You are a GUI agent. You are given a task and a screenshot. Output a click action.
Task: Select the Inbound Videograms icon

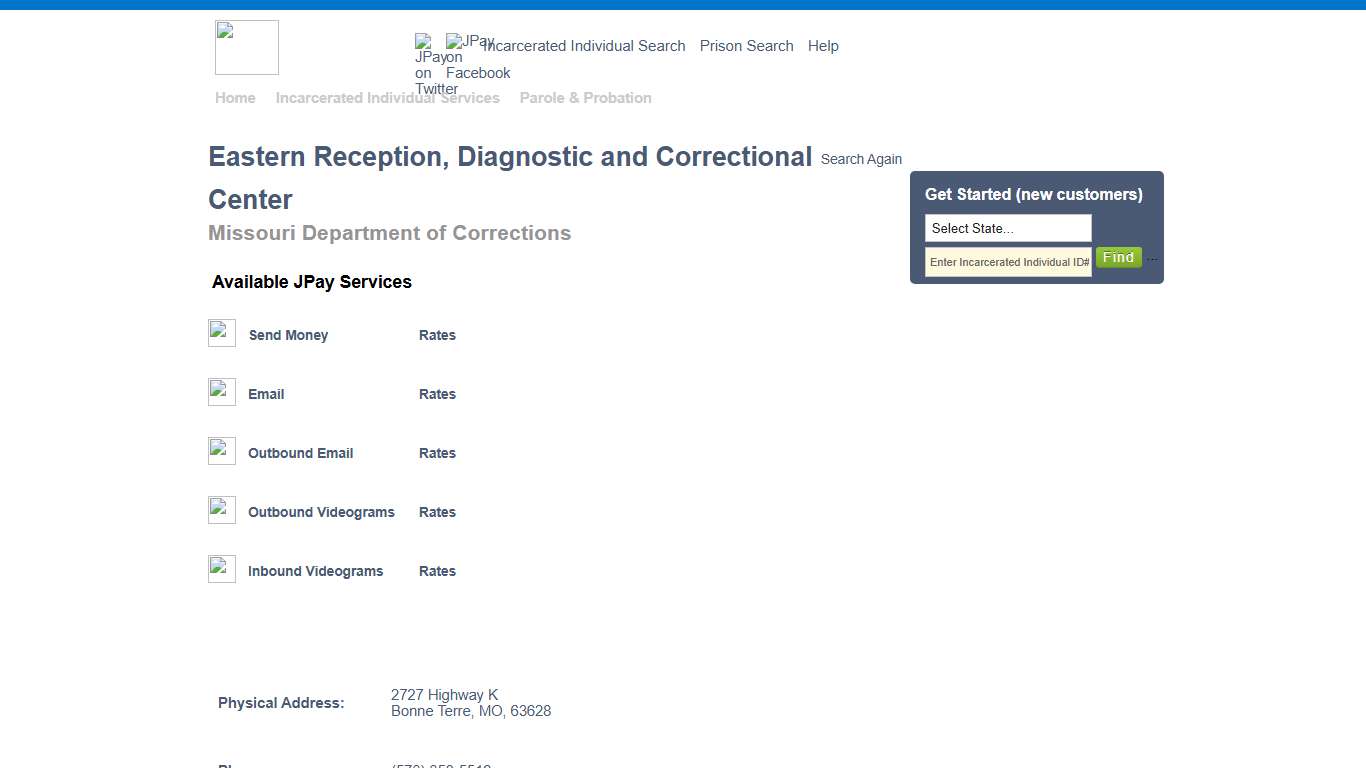pyautogui.click(x=221, y=568)
